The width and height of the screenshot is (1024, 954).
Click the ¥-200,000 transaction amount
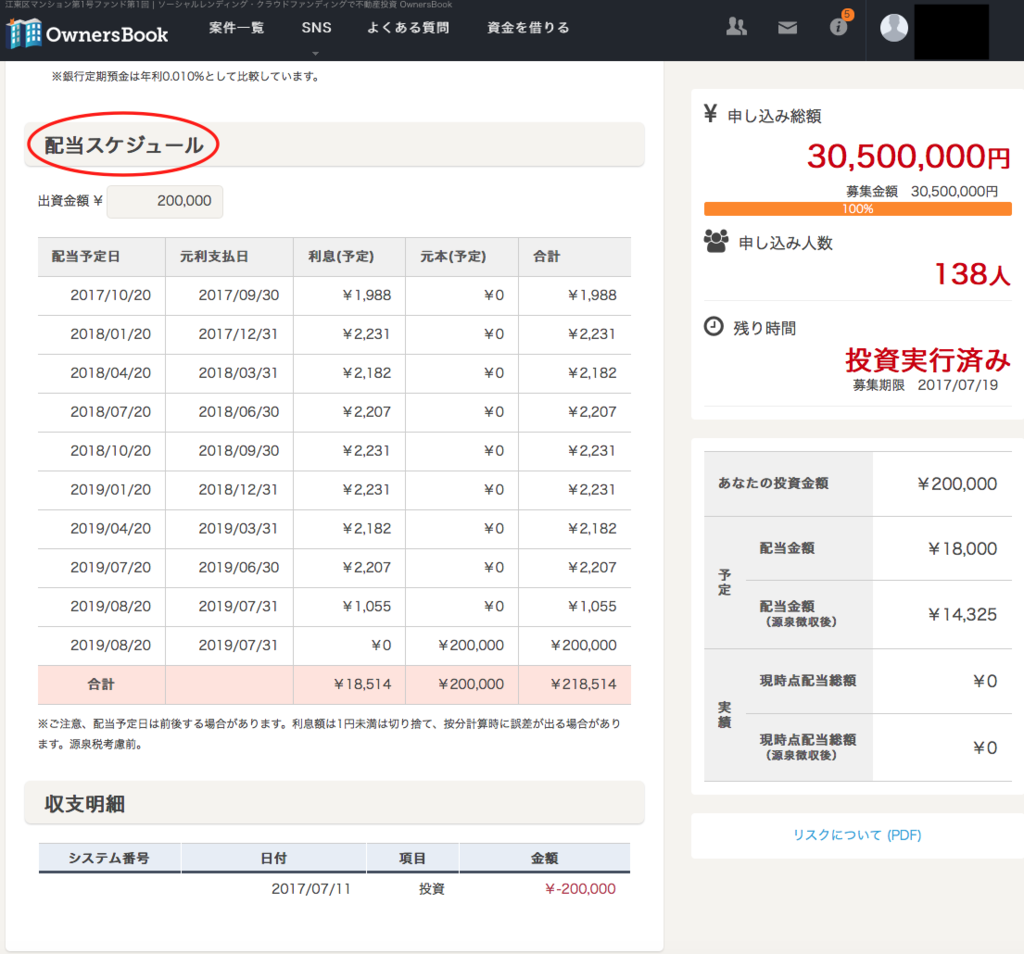tap(580, 889)
